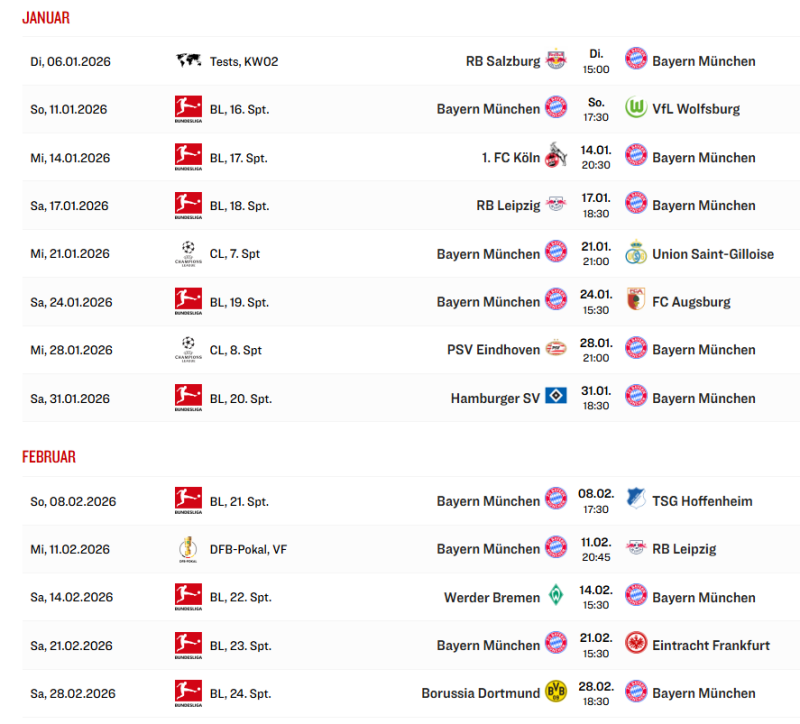
Task: Click the TSG Hoffenheim crest
Action: point(636,500)
